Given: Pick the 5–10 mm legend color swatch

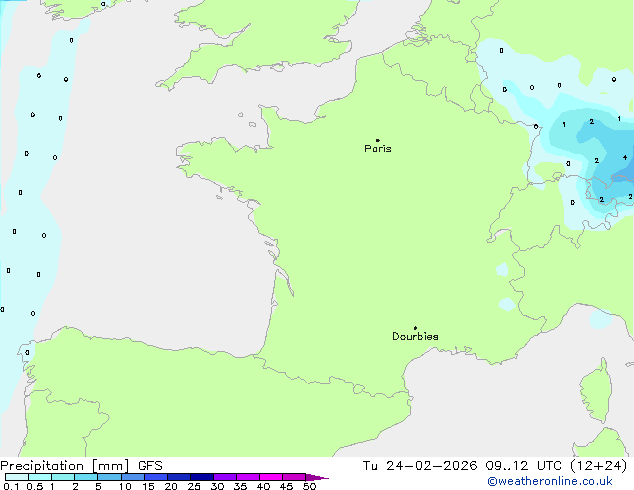Looking at the screenshot, I should [110, 477].
